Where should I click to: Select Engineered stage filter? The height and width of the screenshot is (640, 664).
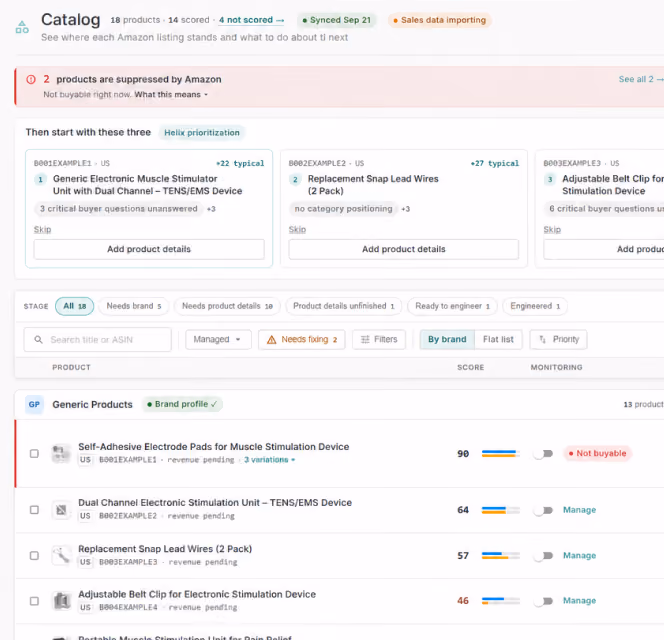pyautogui.click(x=535, y=306)
